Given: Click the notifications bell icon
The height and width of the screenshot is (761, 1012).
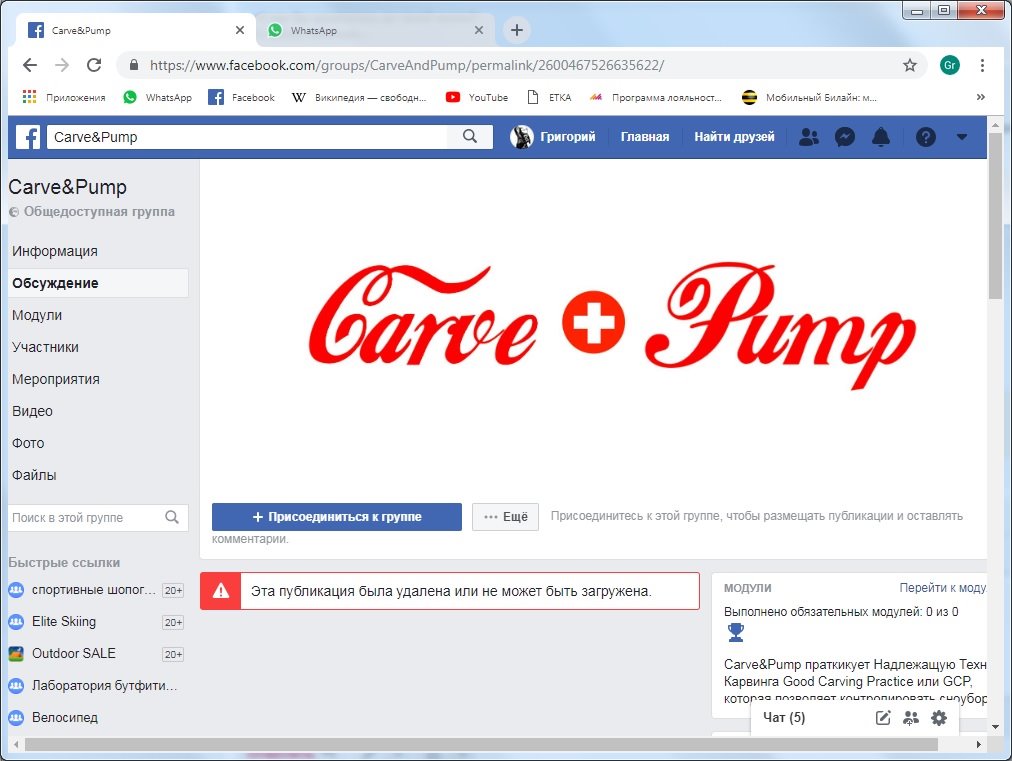Looking at the screenshot, I should click(x=880, y=137).
